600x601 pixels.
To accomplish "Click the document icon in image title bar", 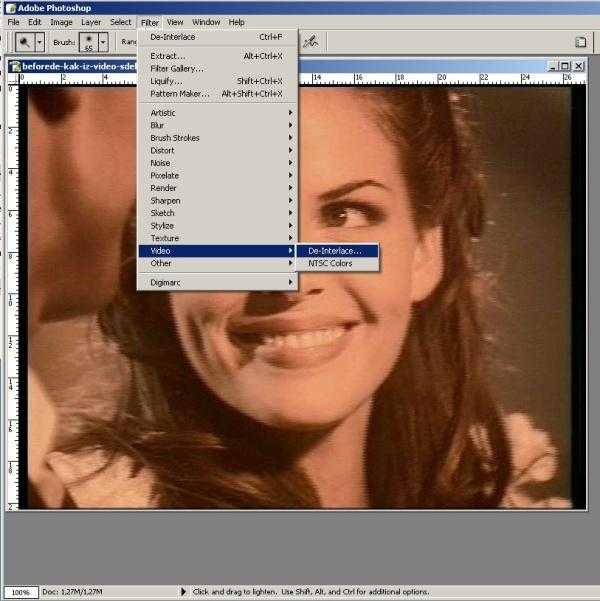I will coord(15,66).
